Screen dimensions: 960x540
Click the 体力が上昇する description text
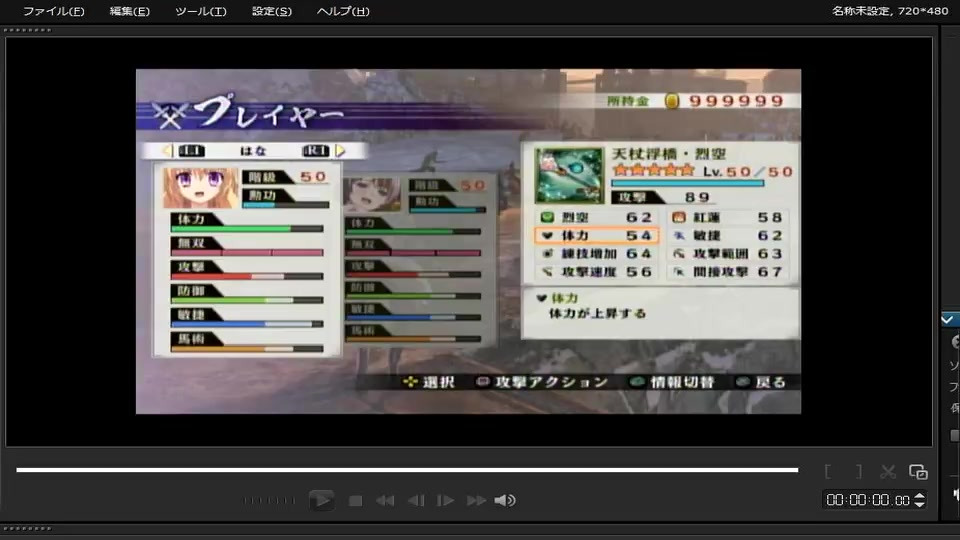pyautogui.click(x=597, y=313)
